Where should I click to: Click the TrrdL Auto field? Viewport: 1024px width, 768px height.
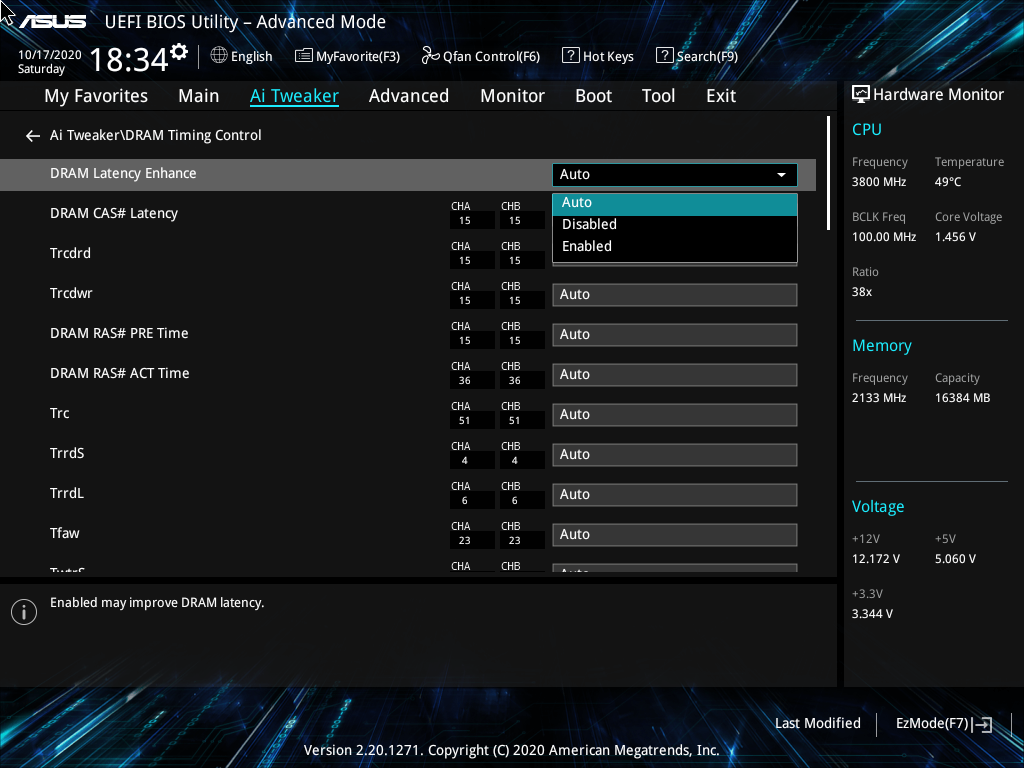click(x=675, y=494)
